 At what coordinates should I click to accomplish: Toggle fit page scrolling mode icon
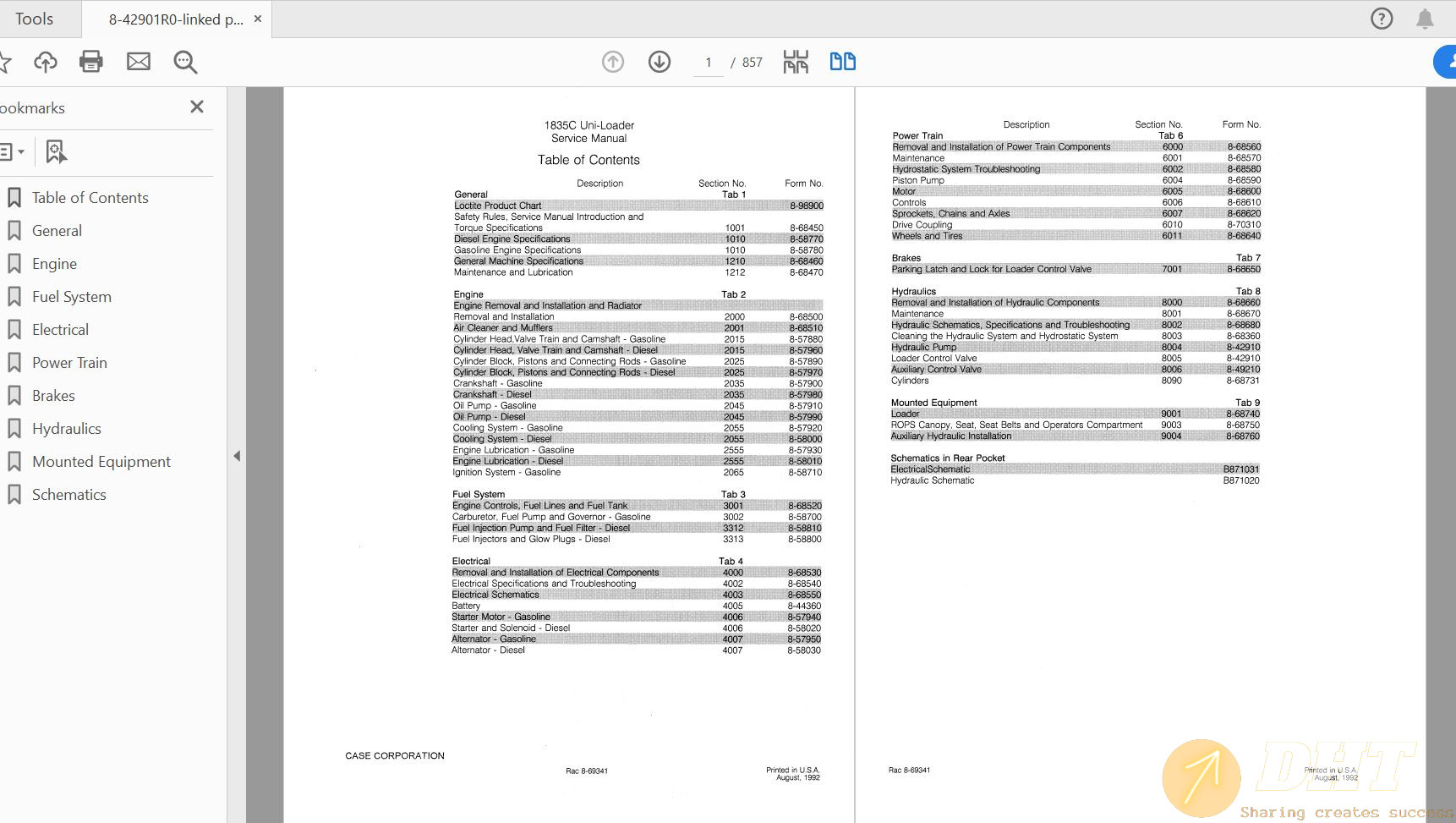click(796, 62)
